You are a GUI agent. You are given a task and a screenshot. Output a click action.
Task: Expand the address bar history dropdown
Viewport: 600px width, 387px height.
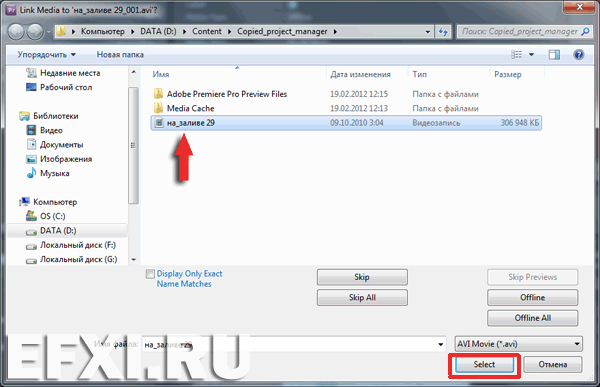428,32
